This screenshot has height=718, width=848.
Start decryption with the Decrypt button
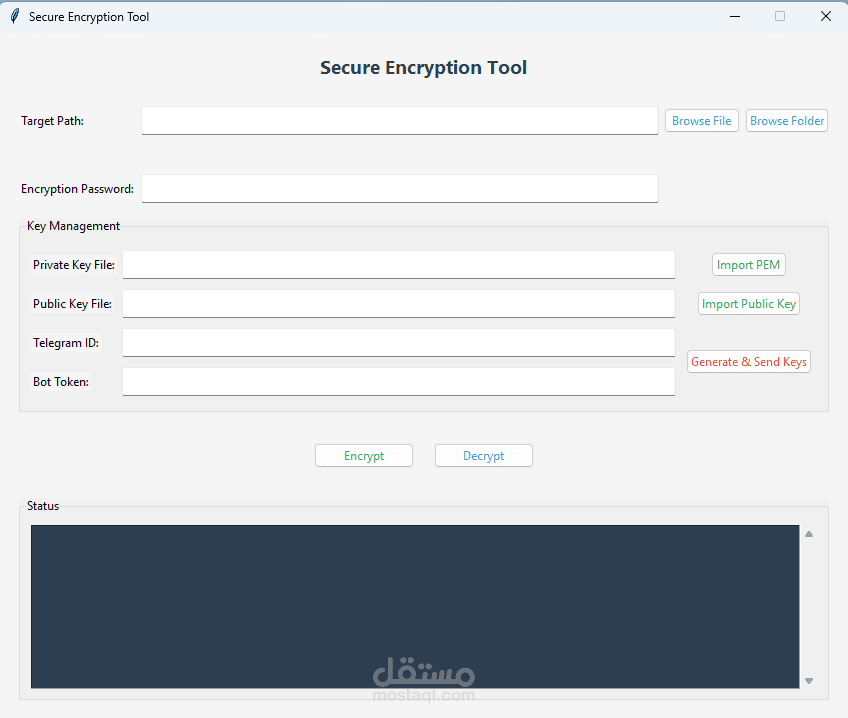(483, 455)
